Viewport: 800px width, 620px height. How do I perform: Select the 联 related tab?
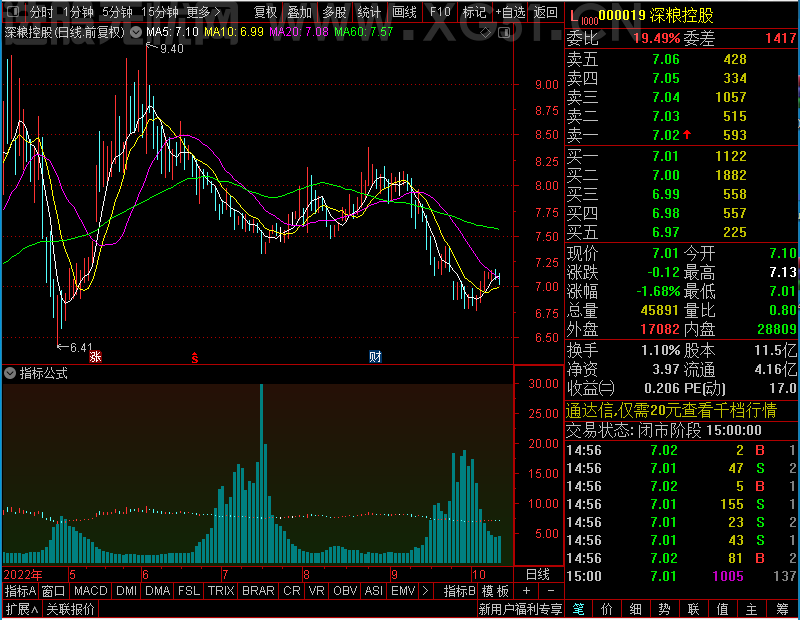[693, 609]
